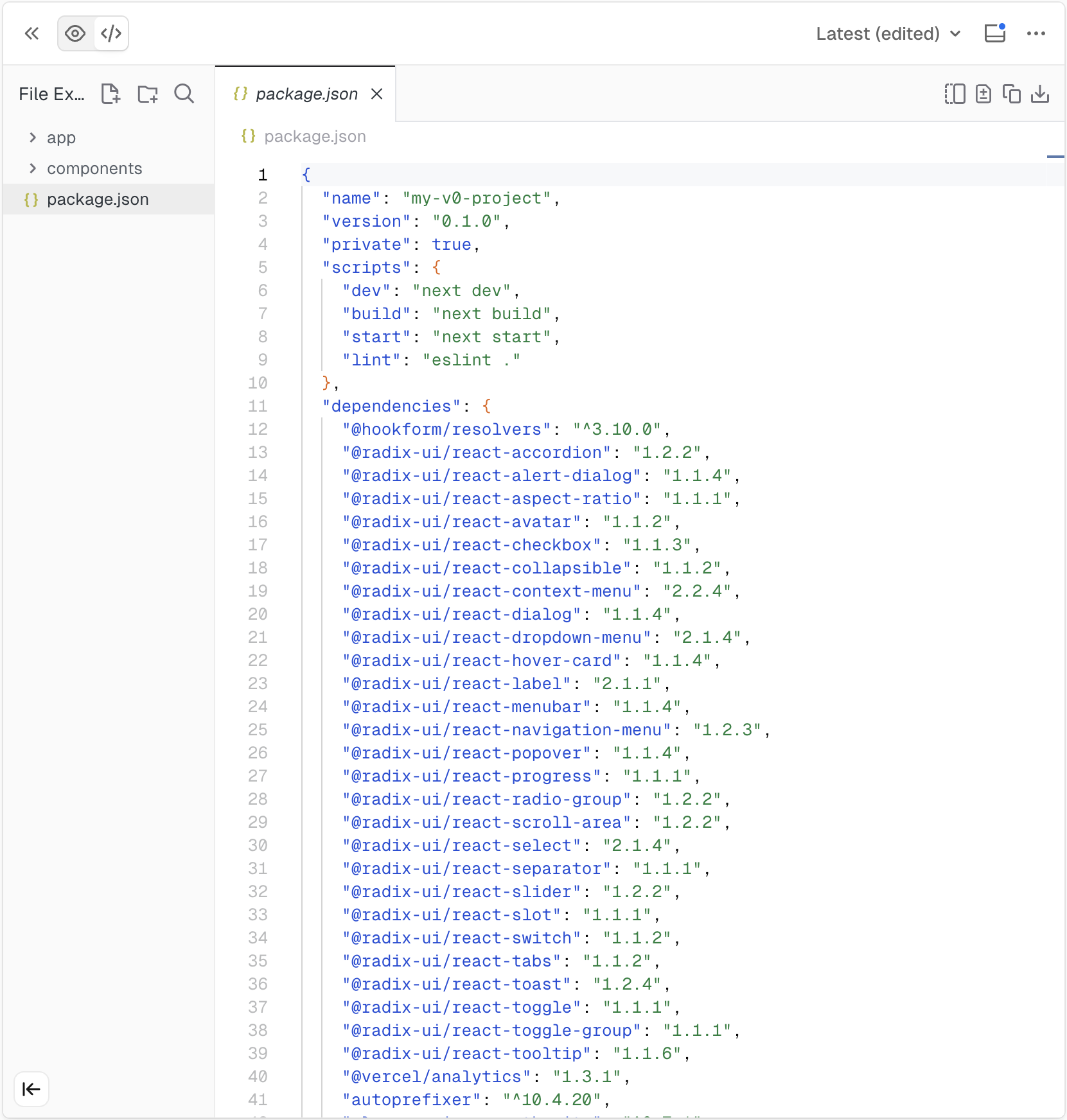Image resolution: width=1067 pixels, height=1120 pixels.
Task: Click the editor minimap scroll indicator
Action: 1055,156
